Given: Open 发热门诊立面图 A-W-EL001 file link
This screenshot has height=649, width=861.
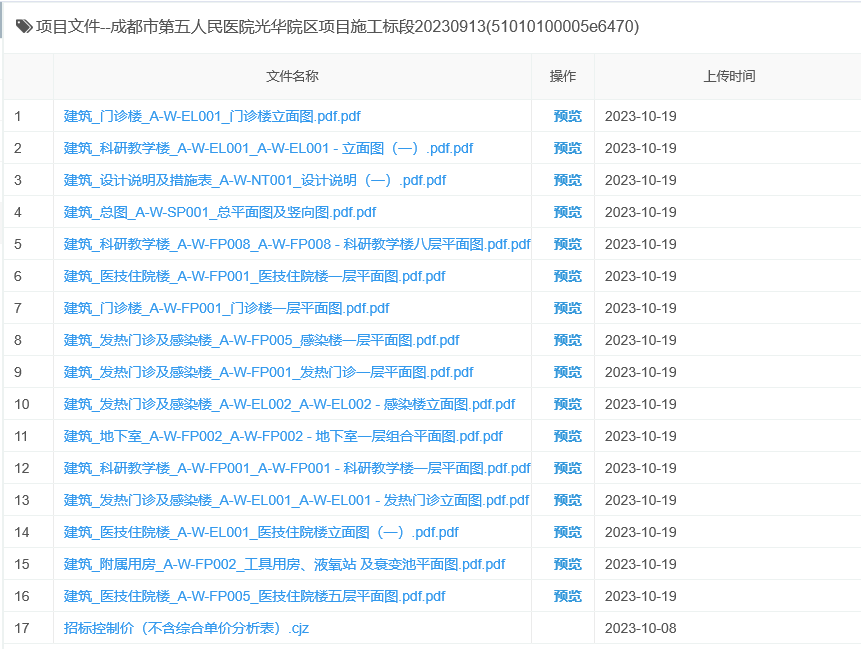Looking at the screenshot, I should pos(296,500).
